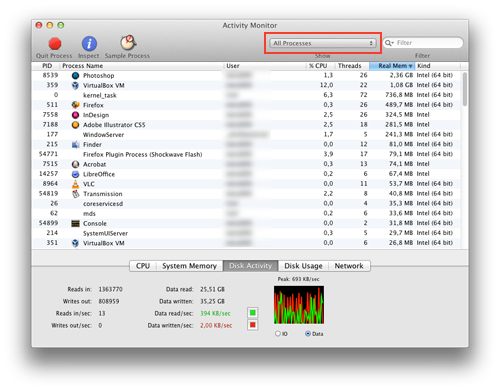Click the blue Inspect info icon

coord(89,43)
